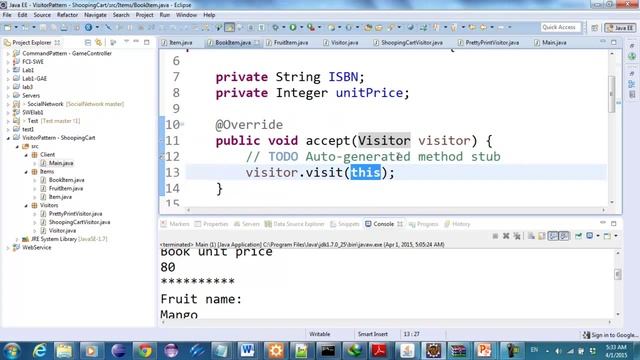Click Clear Console icon
The width and height of the screenshot is (640, 360).
531,236
